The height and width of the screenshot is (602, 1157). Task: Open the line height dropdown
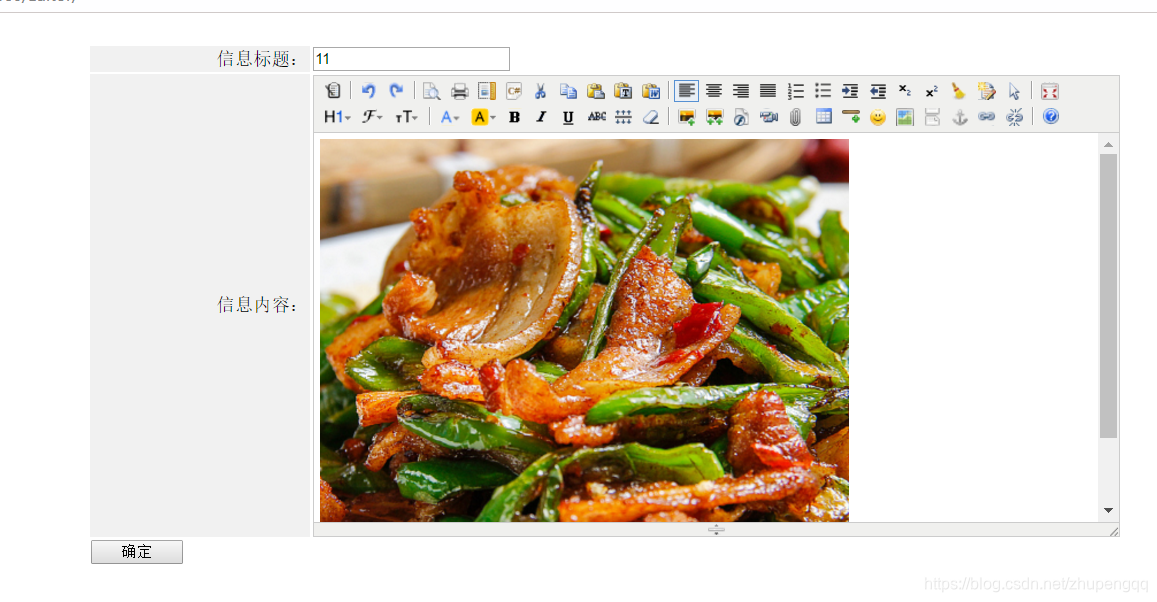click(624, 117)
